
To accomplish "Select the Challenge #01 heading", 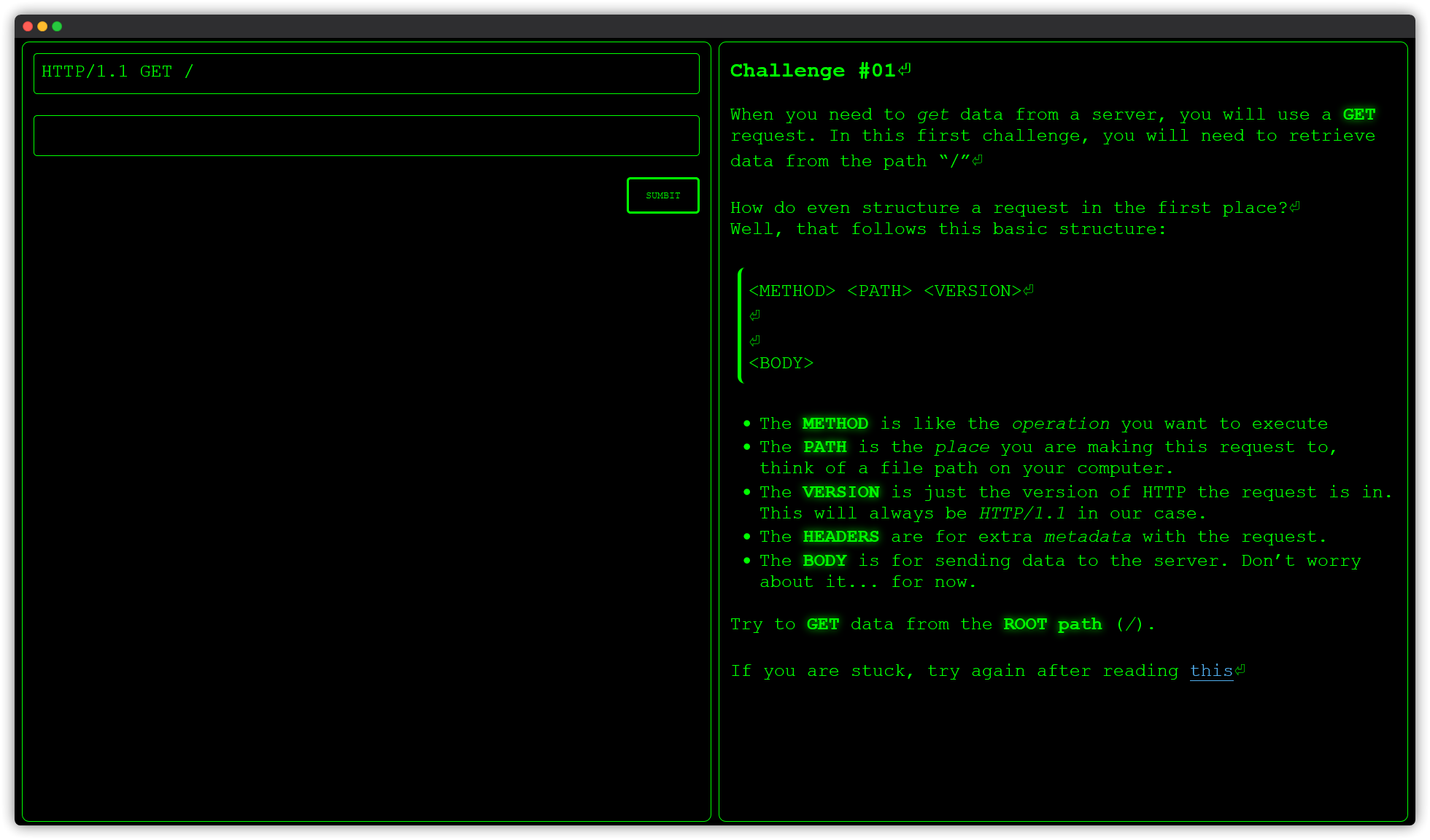I will click(812, 70).
